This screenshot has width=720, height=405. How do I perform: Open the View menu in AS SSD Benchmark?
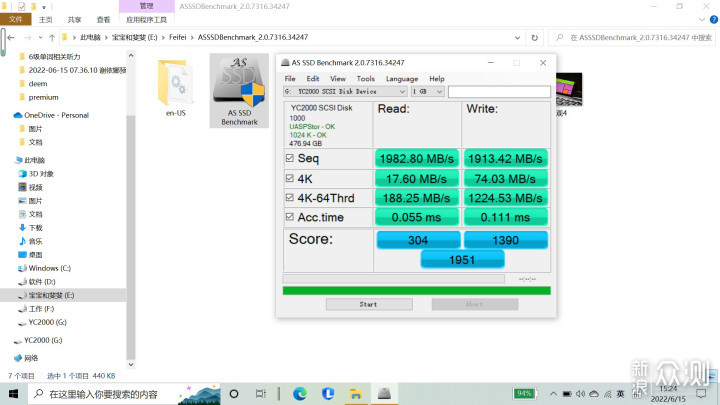point(338,79)
